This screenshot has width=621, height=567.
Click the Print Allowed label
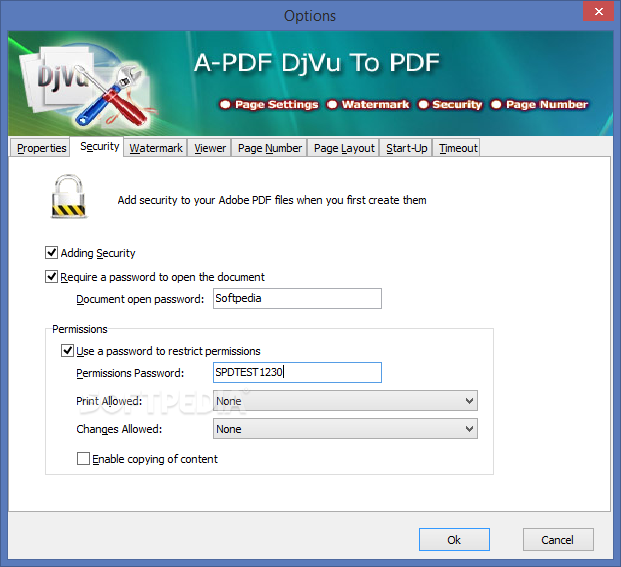click(x=109, y=401)
